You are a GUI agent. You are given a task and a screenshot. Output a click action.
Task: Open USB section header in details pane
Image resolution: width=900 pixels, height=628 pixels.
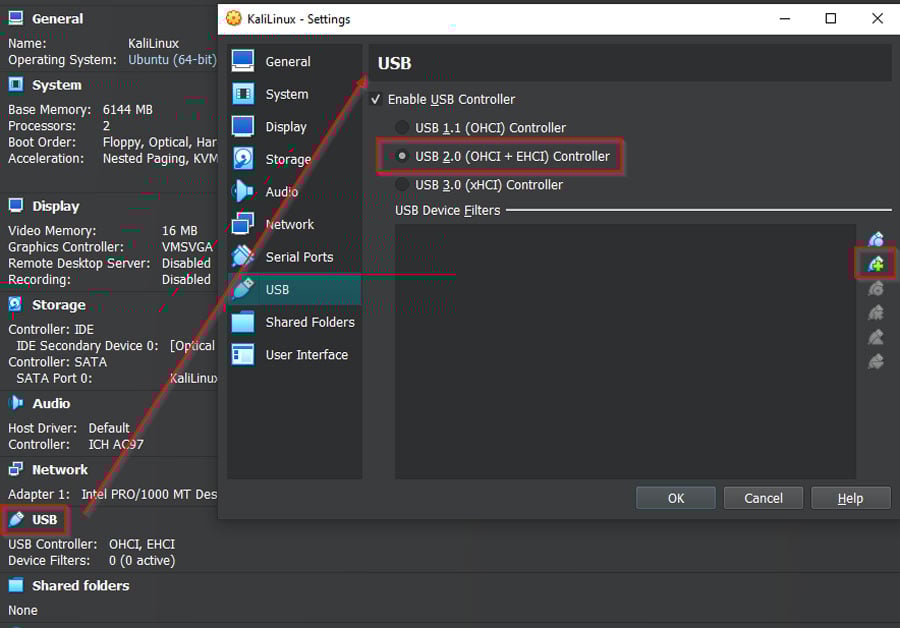[44, 520]
